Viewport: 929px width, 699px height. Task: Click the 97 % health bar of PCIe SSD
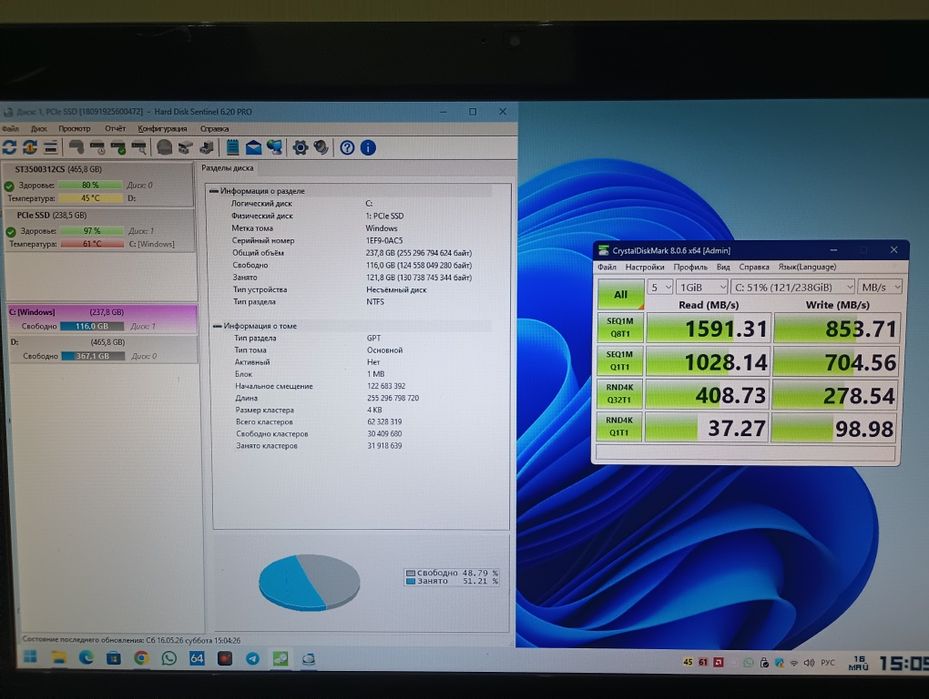click(92, 231)
